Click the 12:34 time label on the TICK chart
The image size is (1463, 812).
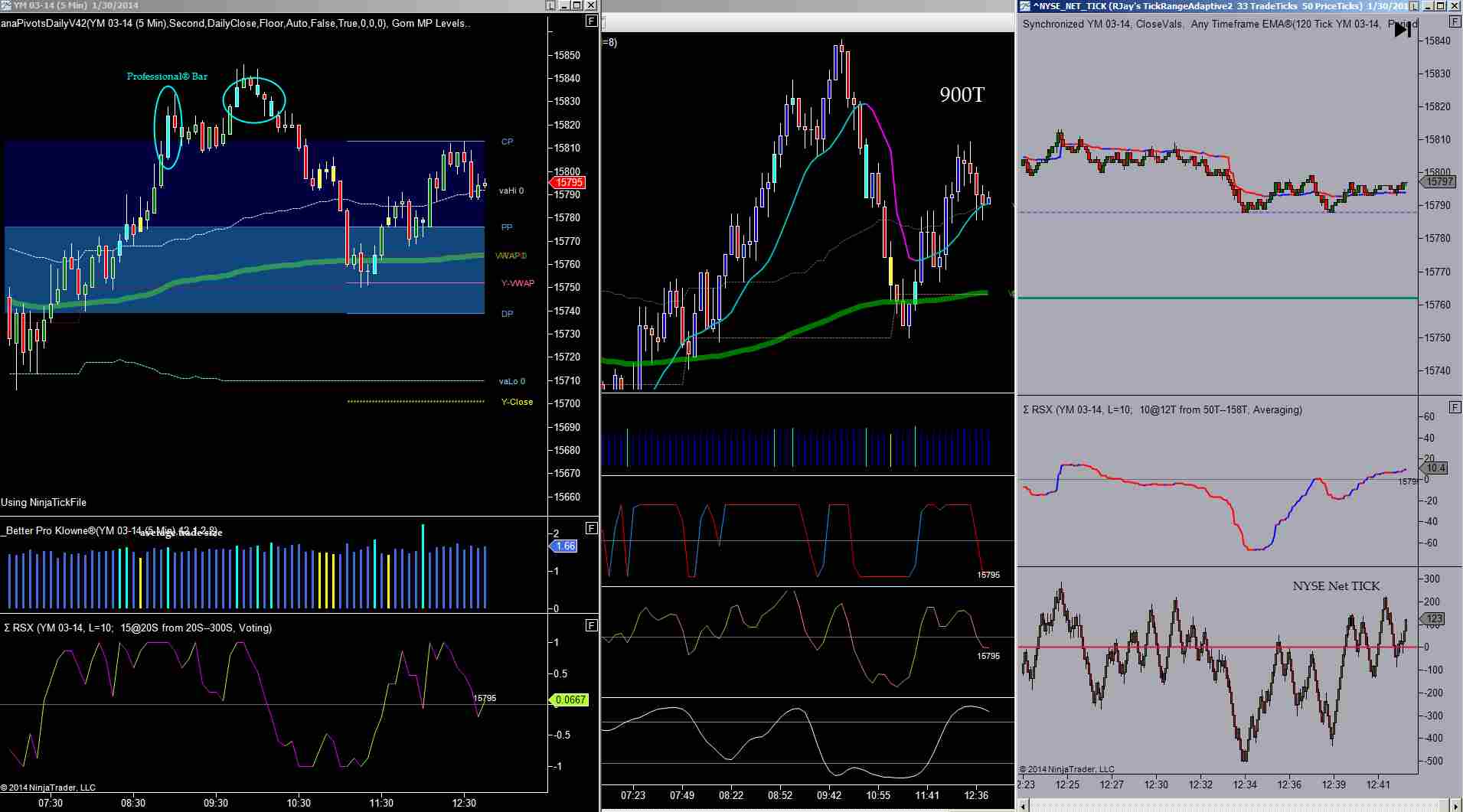tap(1245, 784)
